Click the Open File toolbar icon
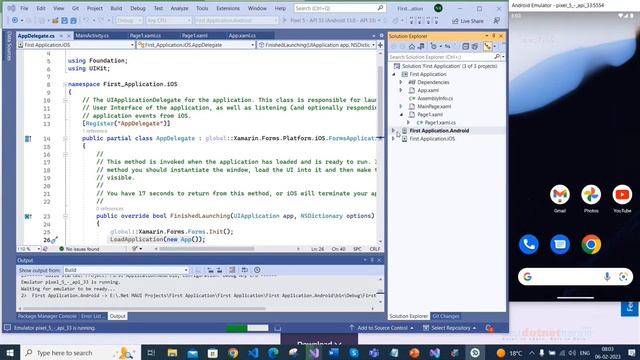The image size is (640, 360). point(55,20)
